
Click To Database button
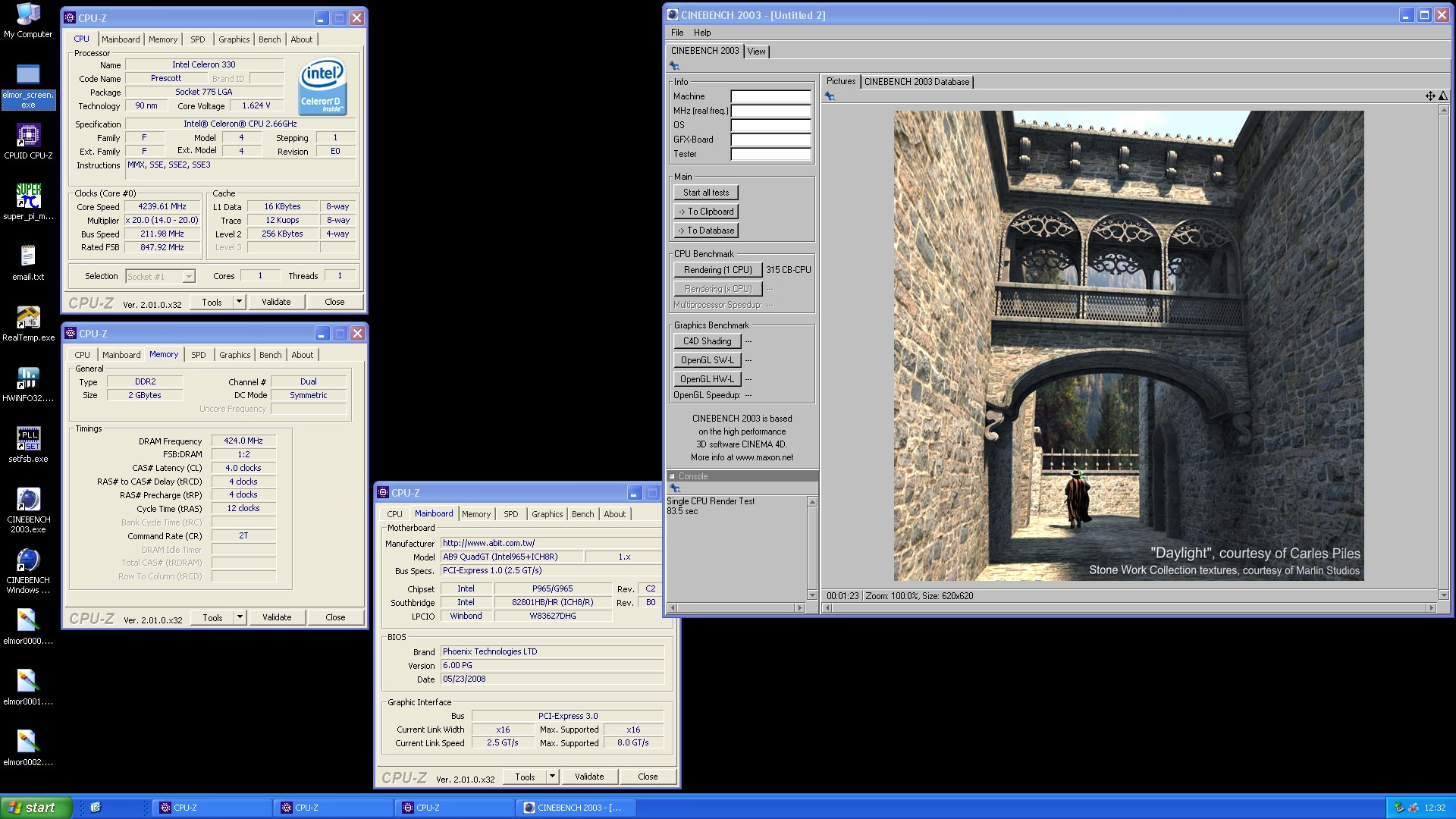pyautogui.click(x=706, y=231)
